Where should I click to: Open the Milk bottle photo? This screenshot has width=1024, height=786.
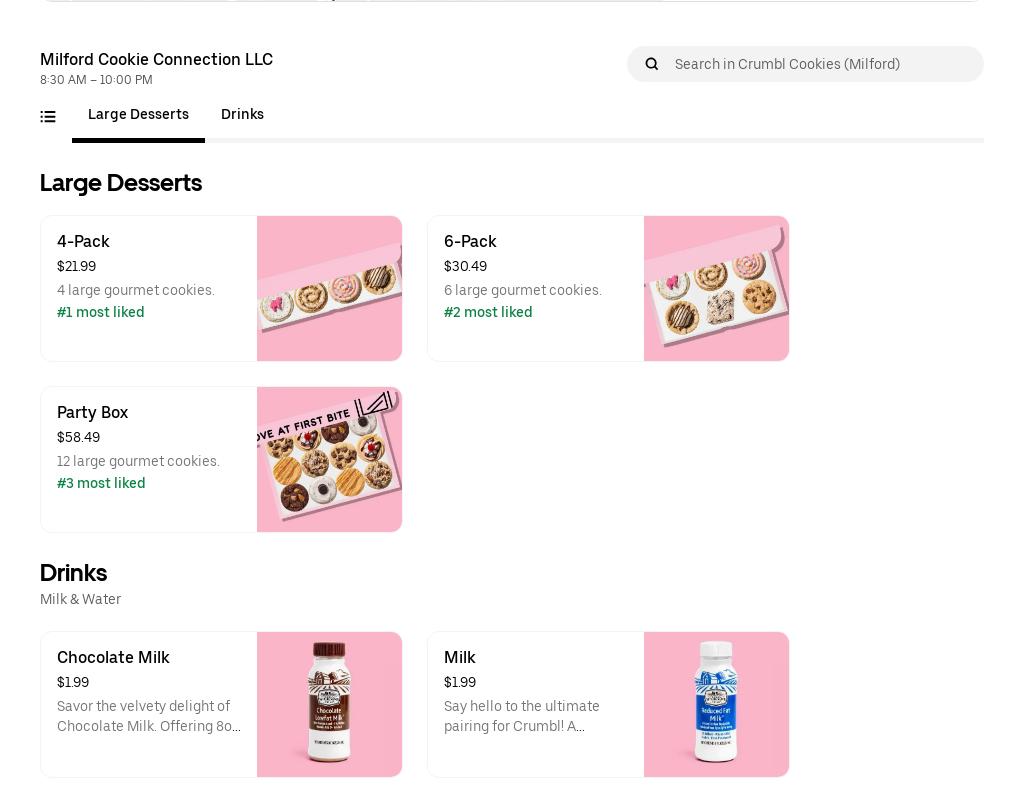tap(716, 704)
